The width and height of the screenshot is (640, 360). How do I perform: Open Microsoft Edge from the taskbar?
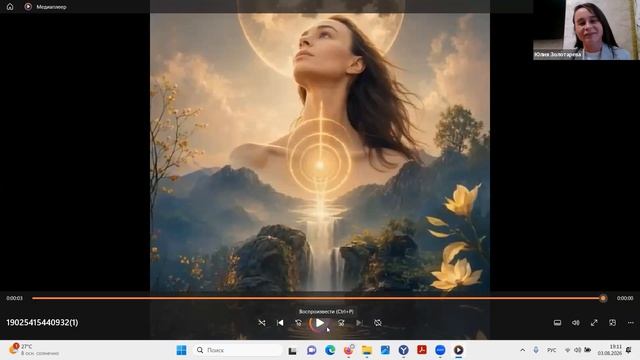click(x=330, y=350)
